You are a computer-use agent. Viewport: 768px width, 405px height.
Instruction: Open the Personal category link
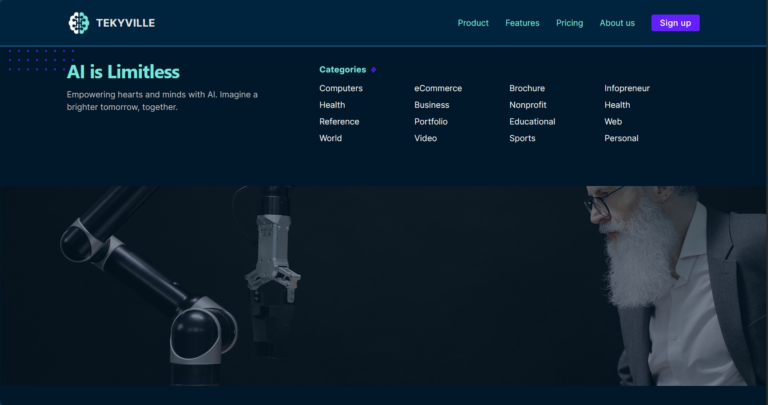pos(621,139)
